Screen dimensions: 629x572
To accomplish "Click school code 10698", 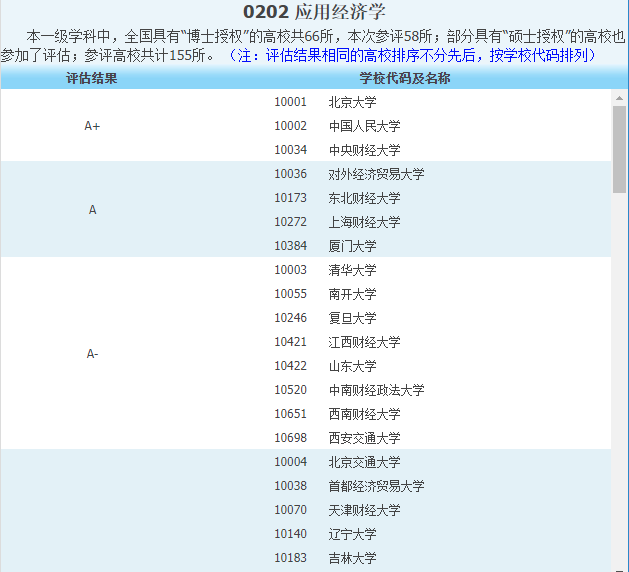I will [x=290, y=438].
